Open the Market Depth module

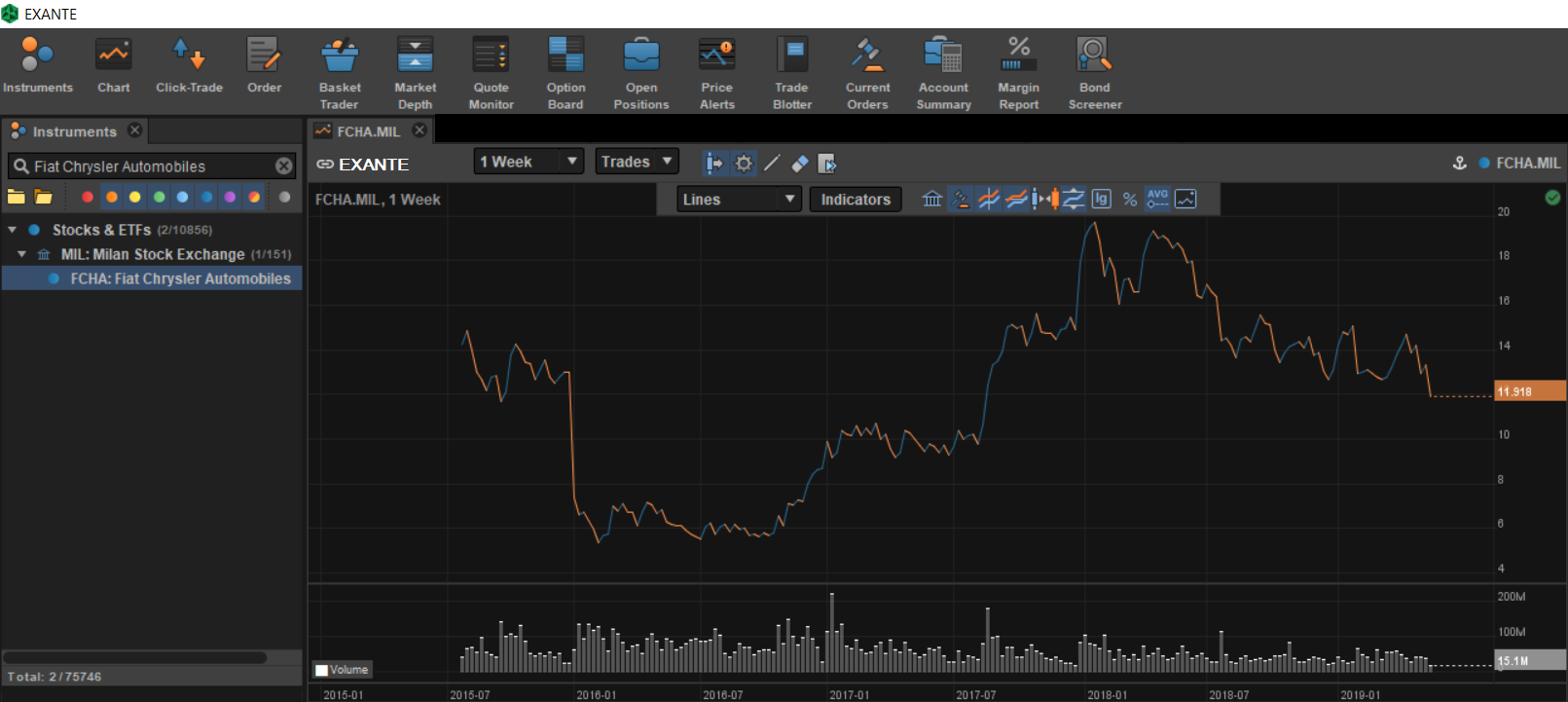pyautogui.click(x=415, y=73)
